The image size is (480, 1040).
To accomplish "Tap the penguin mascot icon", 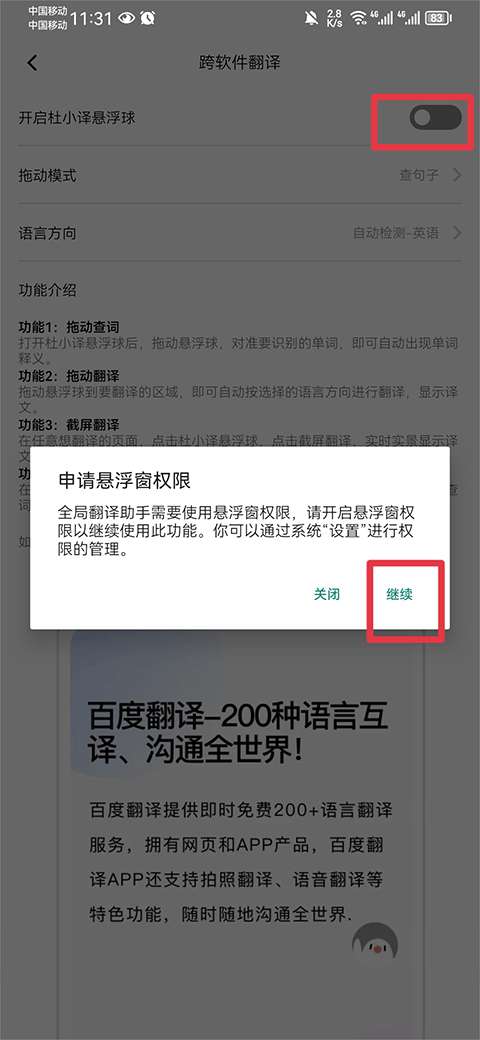I will [375, 942].
